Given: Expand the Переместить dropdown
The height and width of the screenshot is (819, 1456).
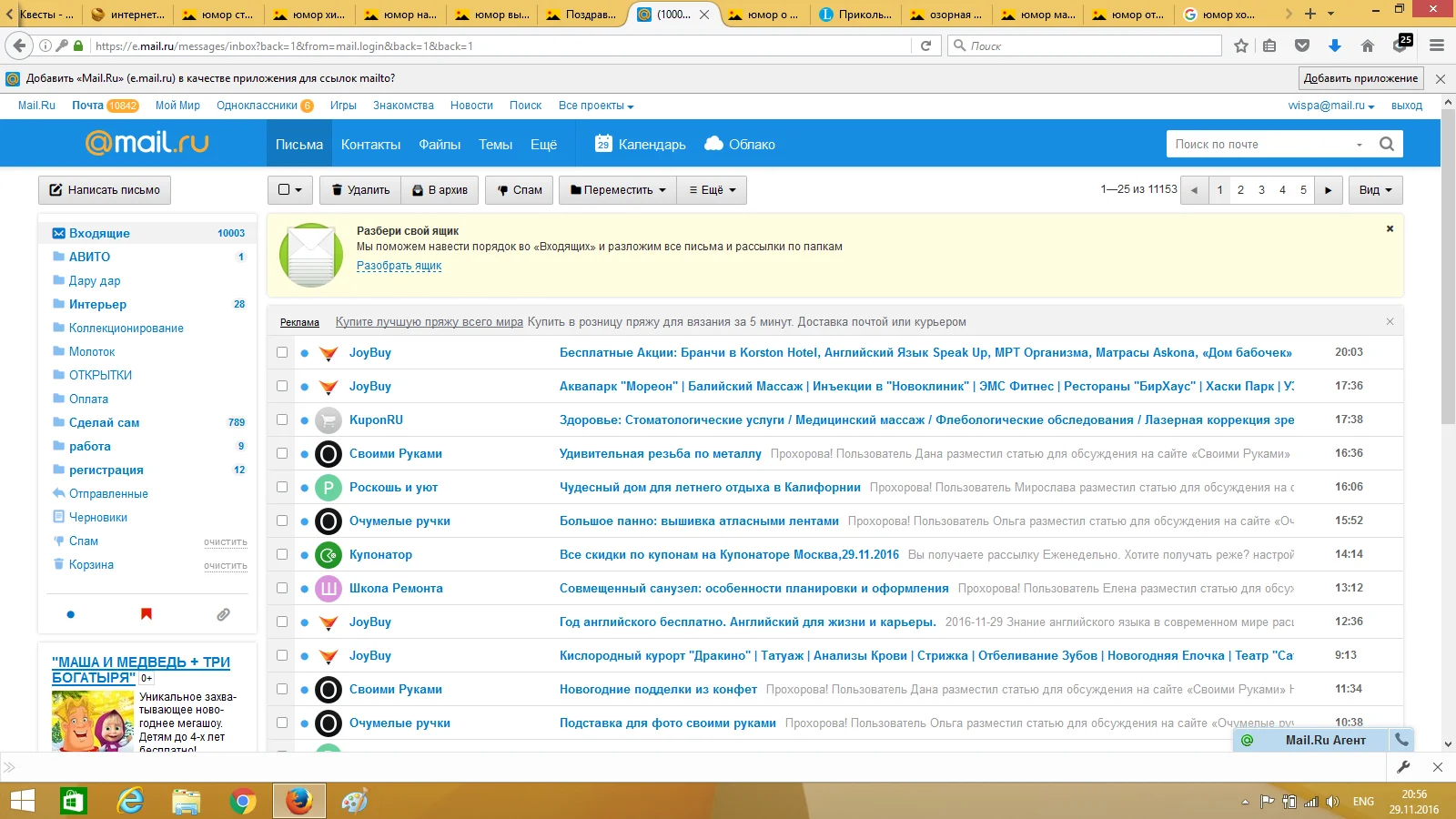Looking at the screenshot, I should click(618, 190).
